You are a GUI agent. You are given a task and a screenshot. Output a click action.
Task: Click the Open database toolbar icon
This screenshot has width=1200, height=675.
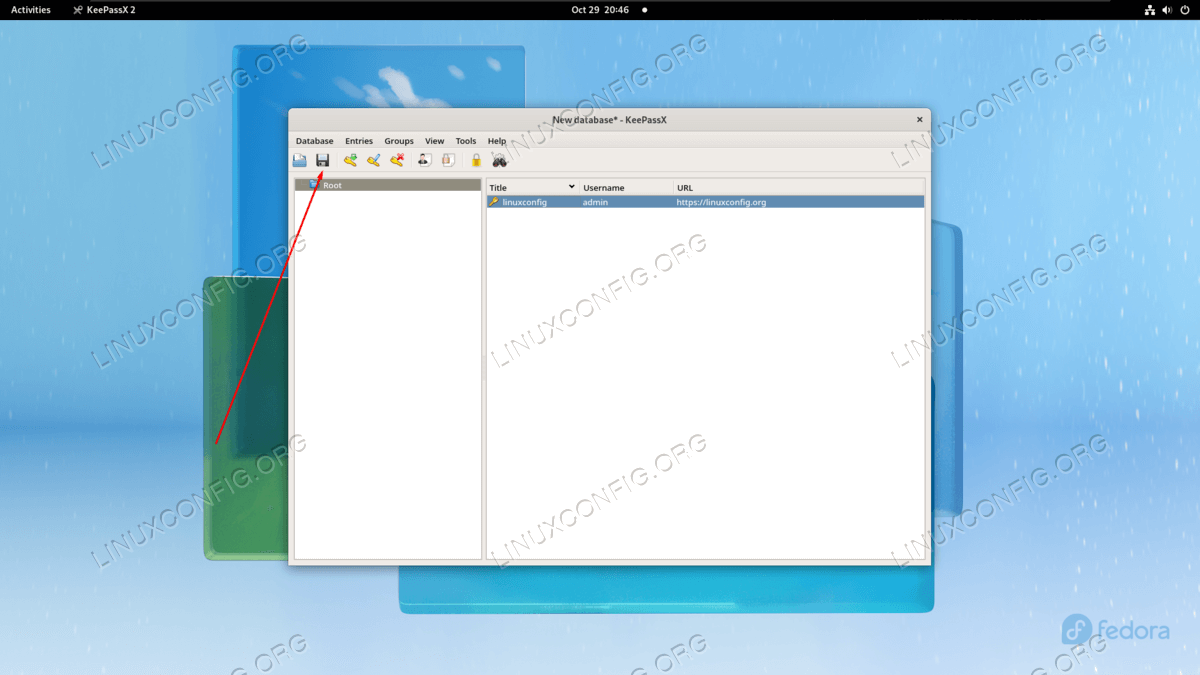coord(300,160)
